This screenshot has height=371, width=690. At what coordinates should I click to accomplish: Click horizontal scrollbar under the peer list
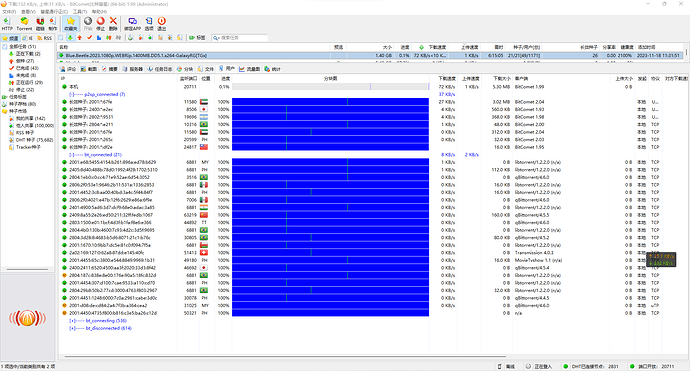[x=285, y=356]
